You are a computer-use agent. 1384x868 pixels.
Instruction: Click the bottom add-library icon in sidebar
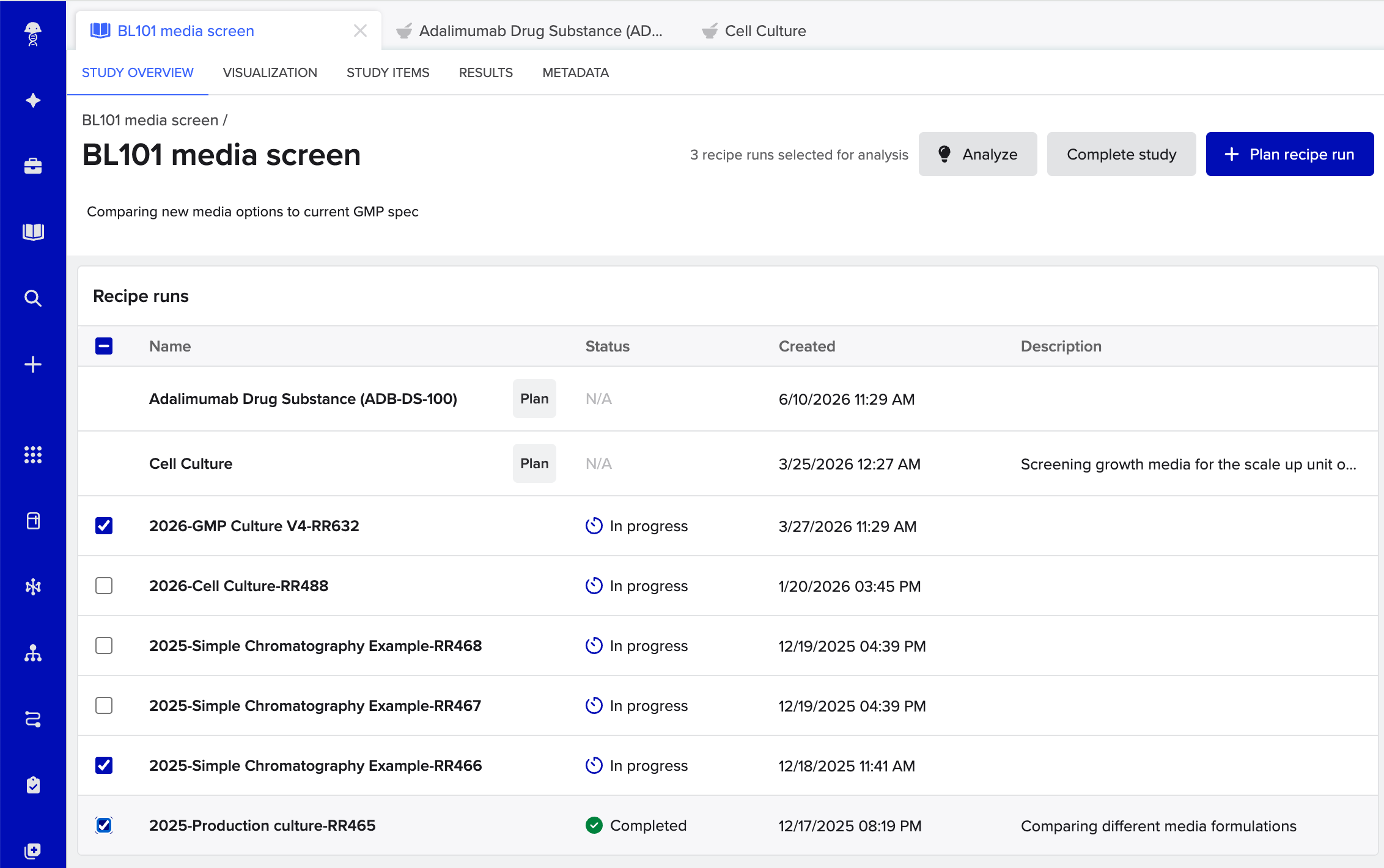click(x=33, y=851)
